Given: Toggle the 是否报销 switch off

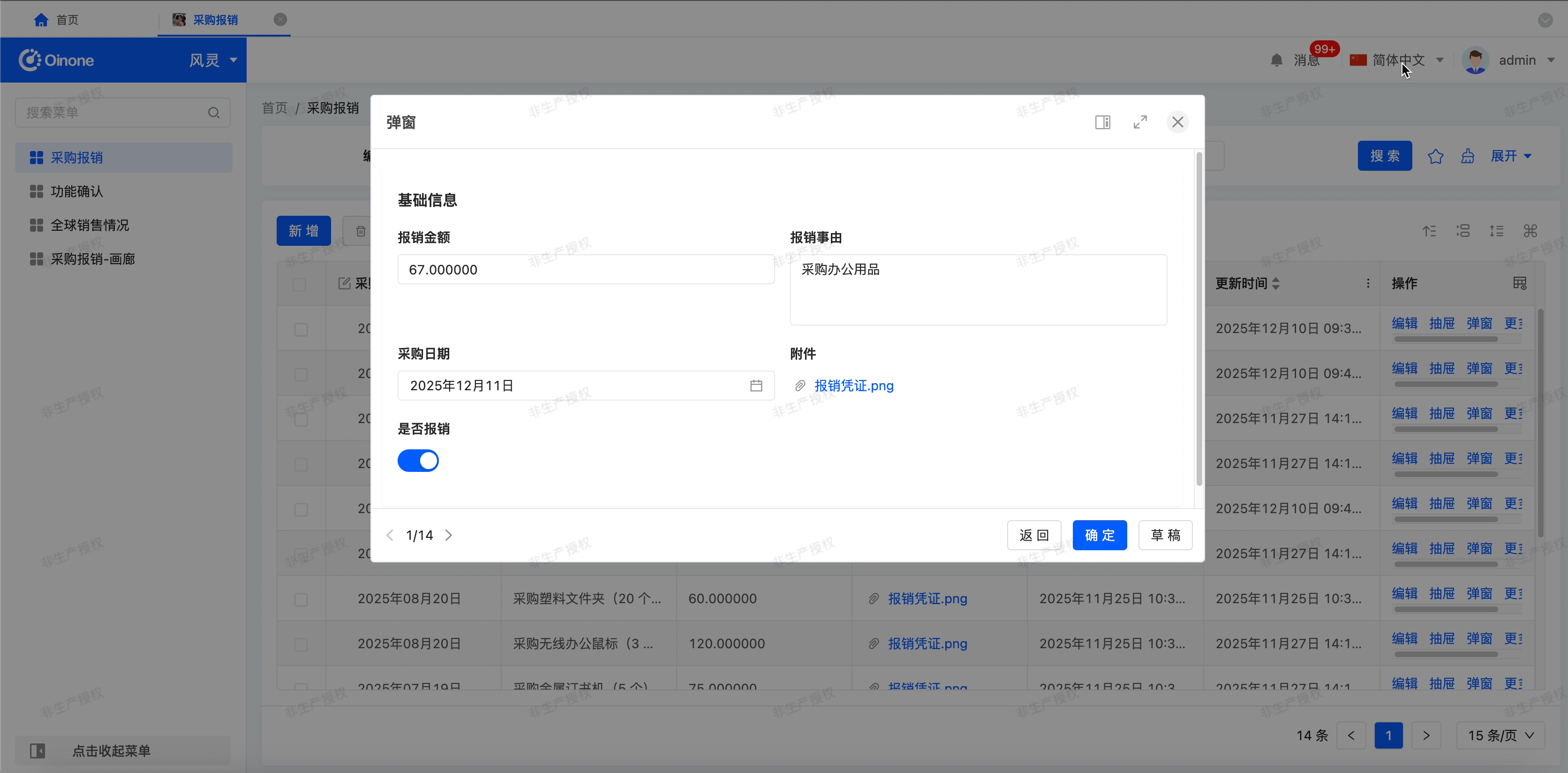Looking at the screenshot, I should [418, 461].
